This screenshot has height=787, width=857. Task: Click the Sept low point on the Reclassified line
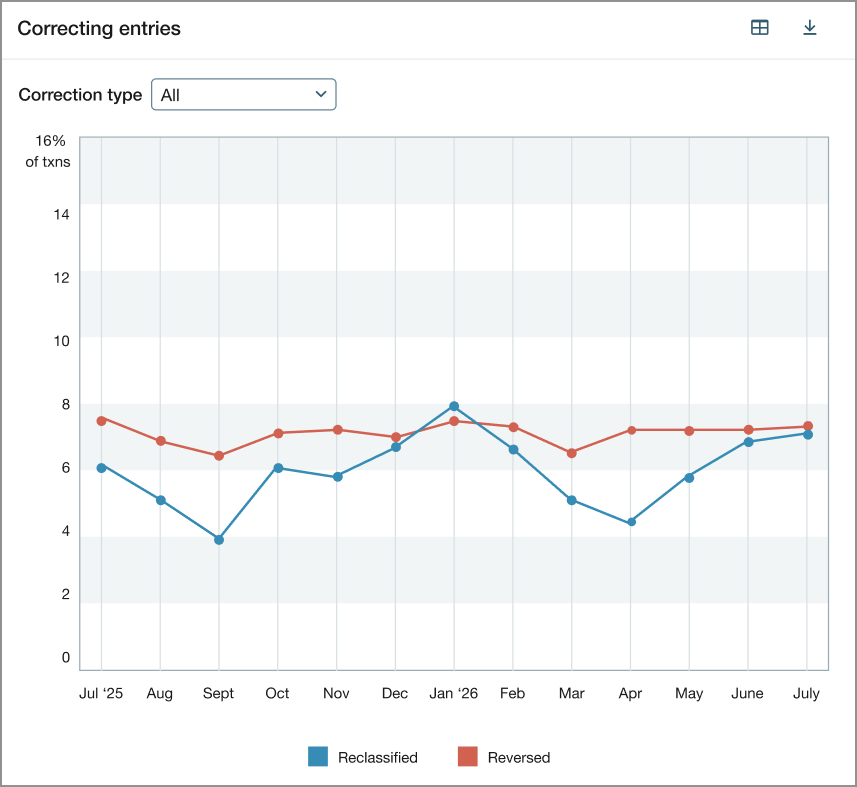[218, 539]
